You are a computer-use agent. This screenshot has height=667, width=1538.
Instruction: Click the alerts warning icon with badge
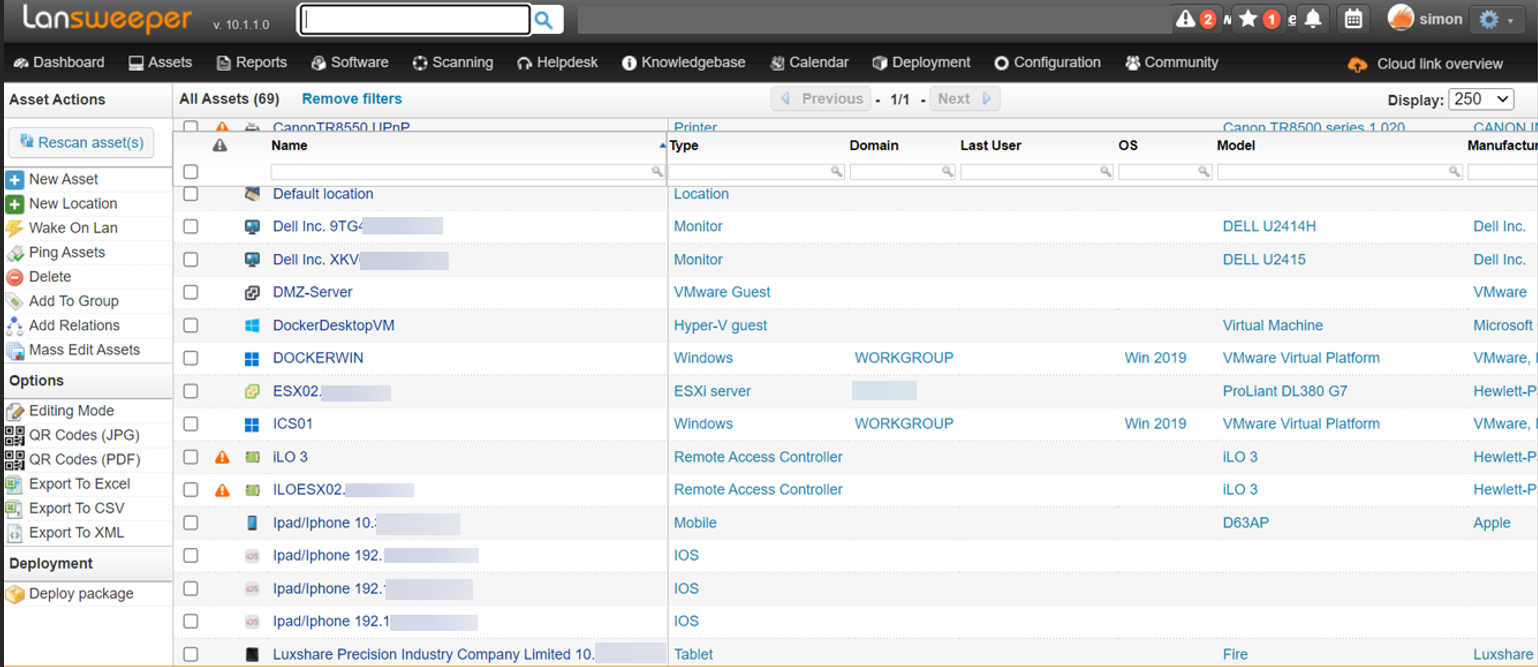pos(1195,19)
